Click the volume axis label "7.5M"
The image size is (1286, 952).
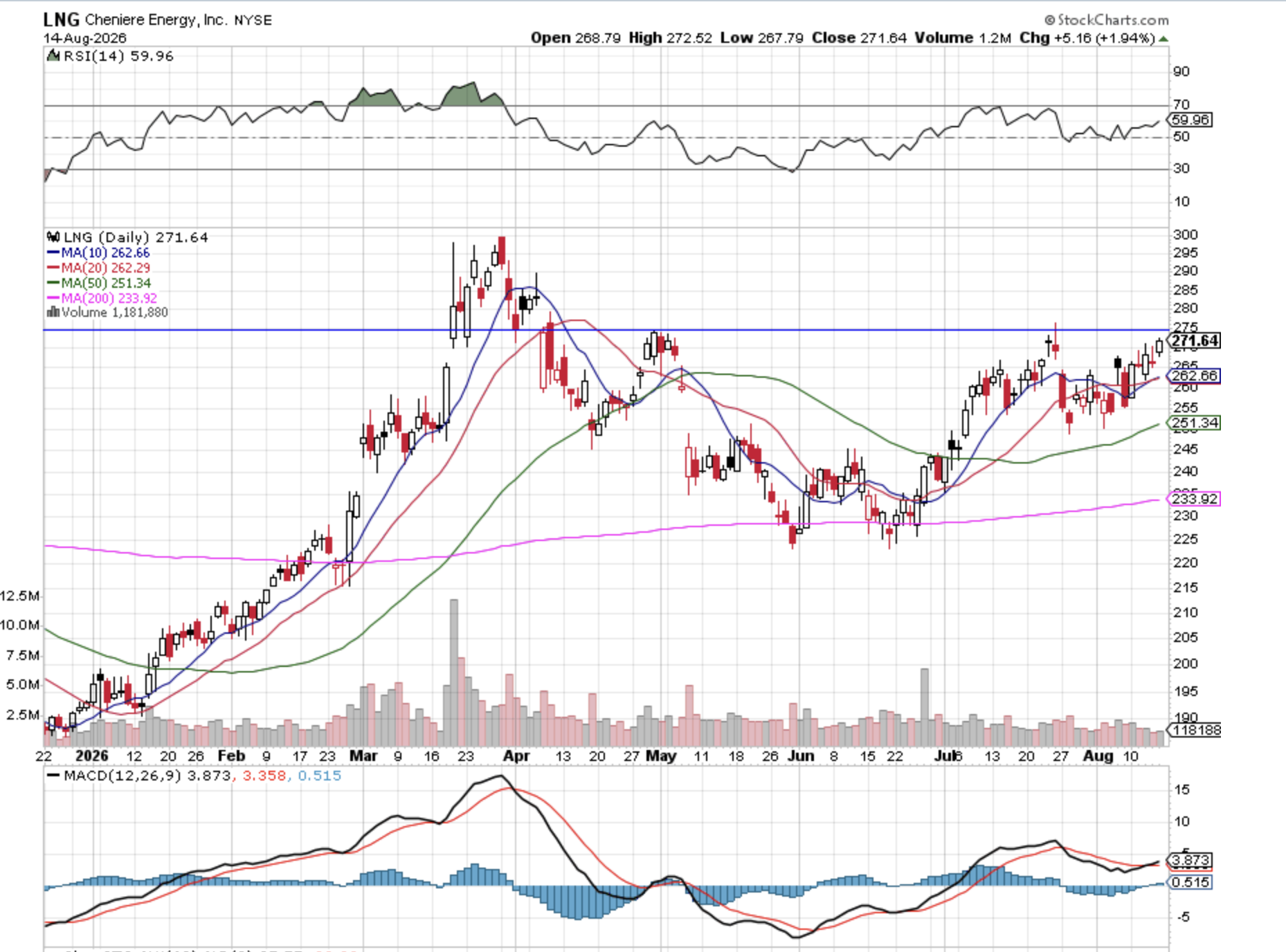[23, 655]
